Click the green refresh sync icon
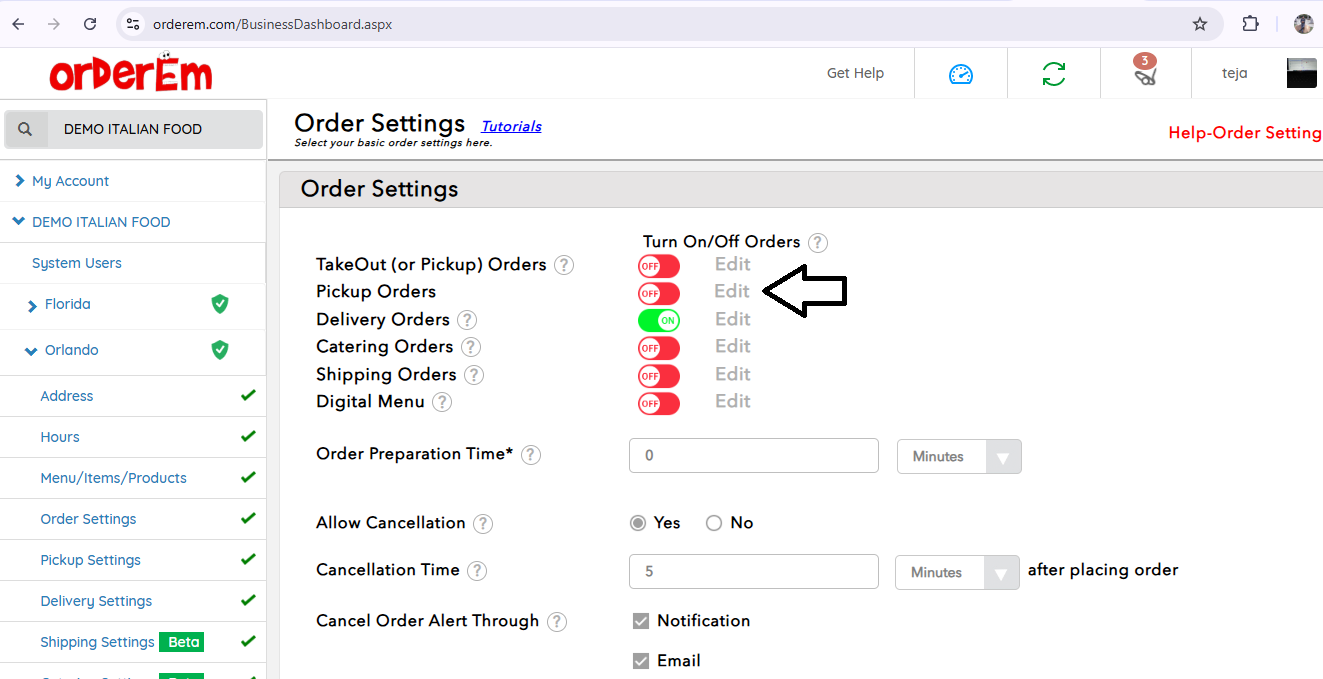The height and width of the screenshot is (679, 1323). (1053, 74)
